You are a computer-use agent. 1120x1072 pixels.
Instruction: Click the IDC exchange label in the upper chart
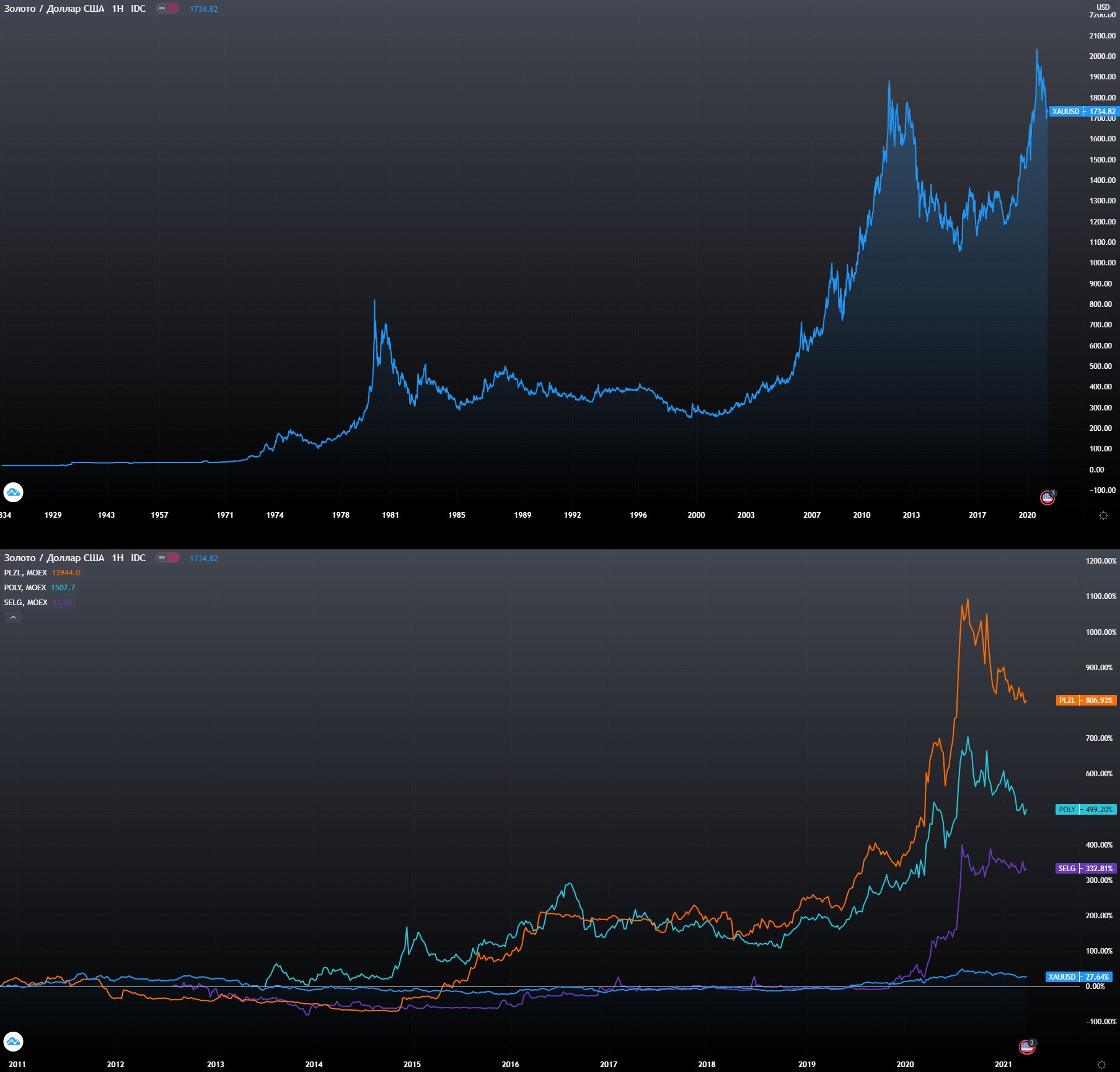click(x=138, y=9)
